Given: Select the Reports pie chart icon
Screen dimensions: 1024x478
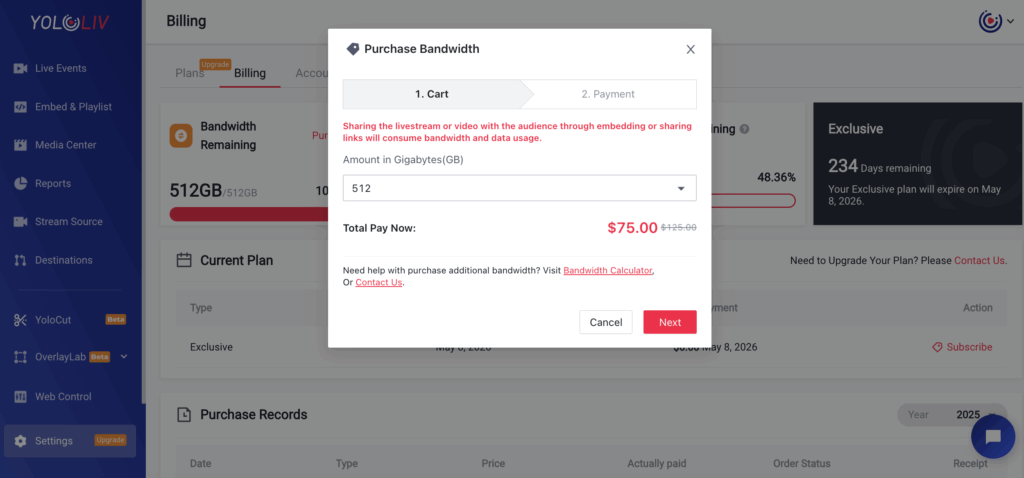Looking at the screenshot, I should [20, 183].
